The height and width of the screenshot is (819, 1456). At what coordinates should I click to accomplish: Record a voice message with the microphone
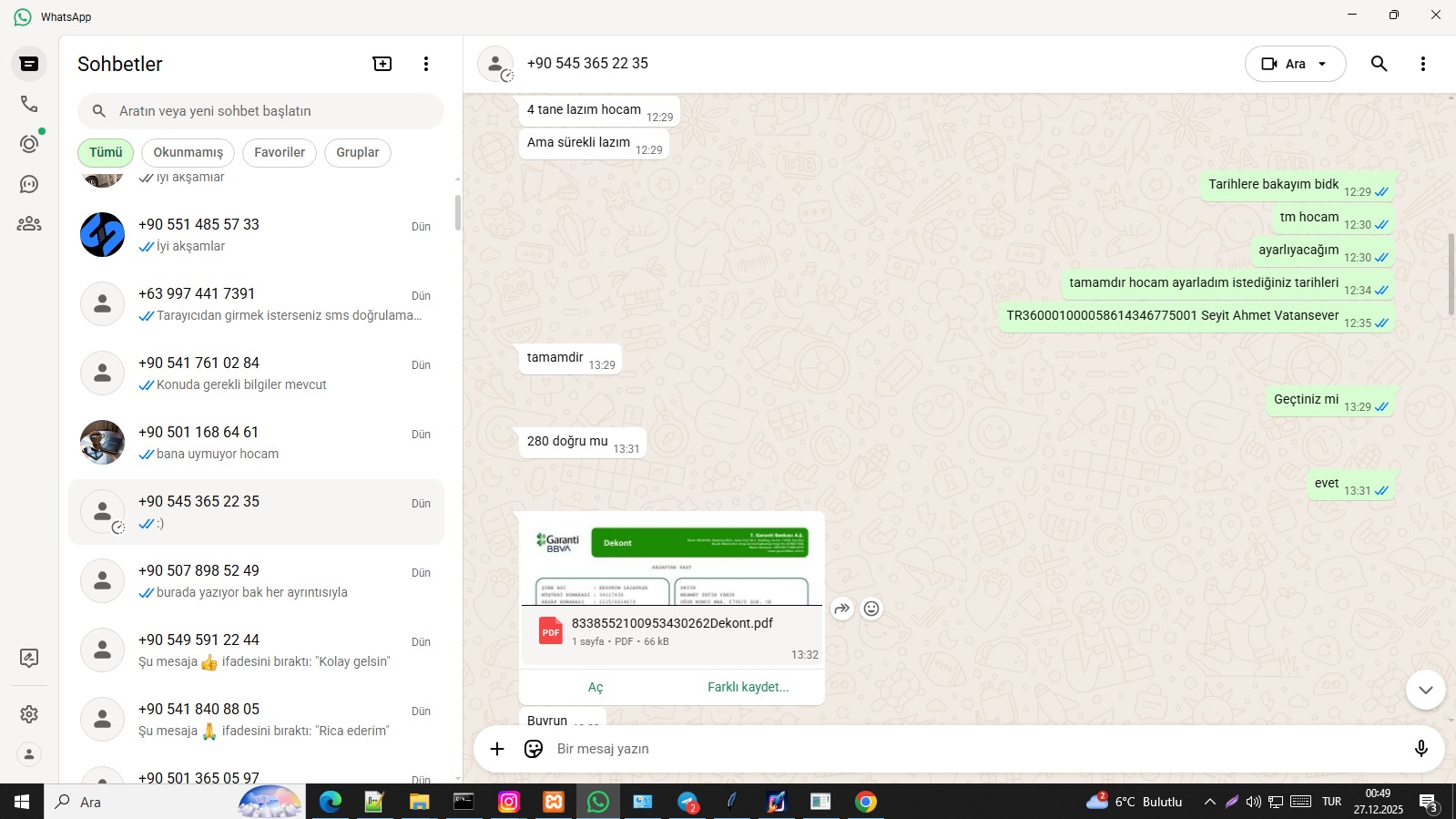(x=1420, y=749)
